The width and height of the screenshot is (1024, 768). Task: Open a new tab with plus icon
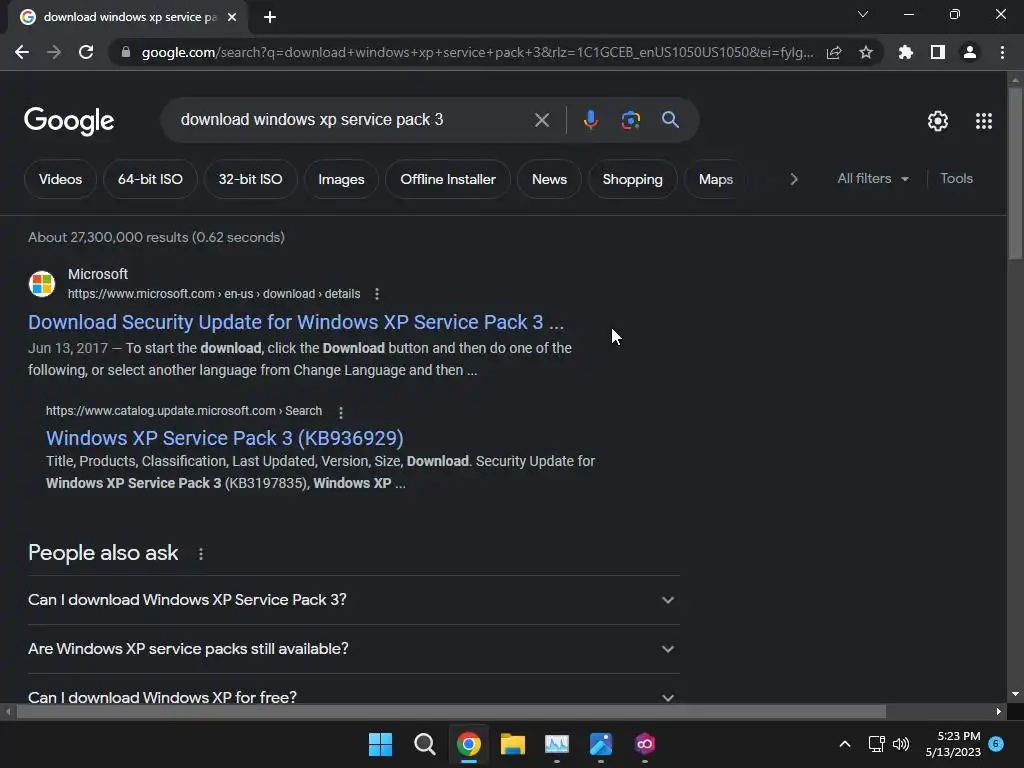point(270,17)
